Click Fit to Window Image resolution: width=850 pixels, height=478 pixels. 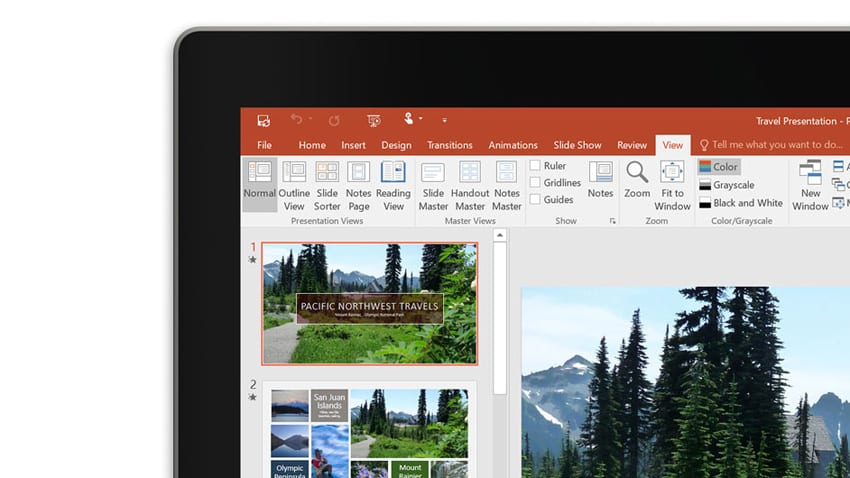click(x=672, y=185)
